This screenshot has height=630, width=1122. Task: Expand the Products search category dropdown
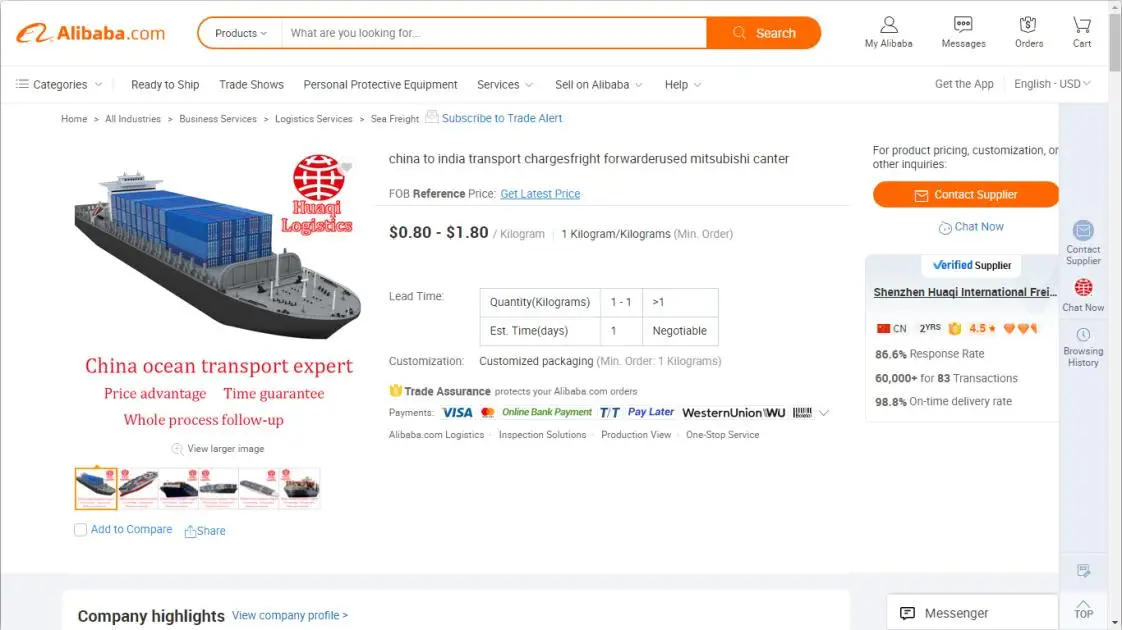click(241, 33)
